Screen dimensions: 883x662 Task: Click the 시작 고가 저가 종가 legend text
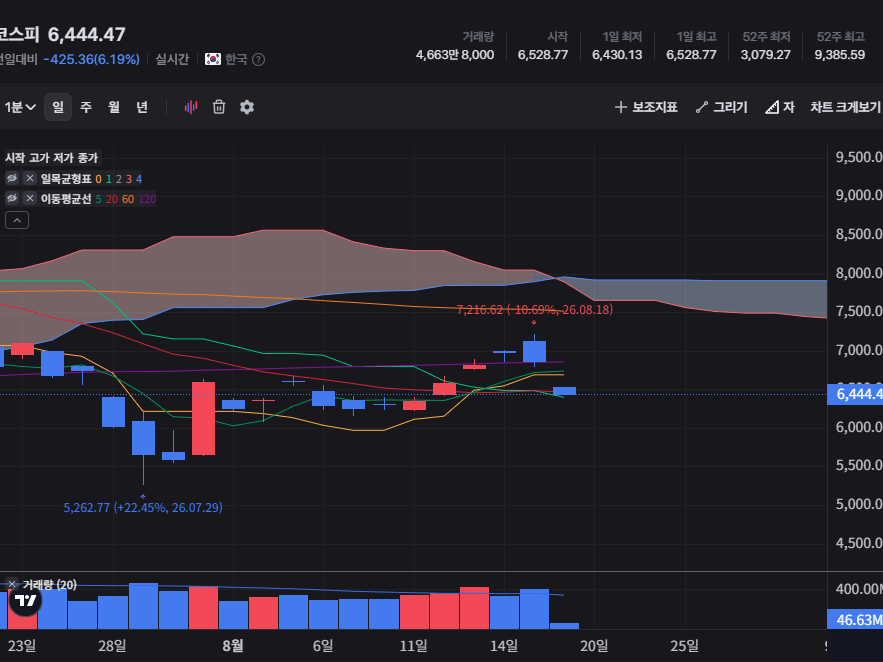point(51,158)
